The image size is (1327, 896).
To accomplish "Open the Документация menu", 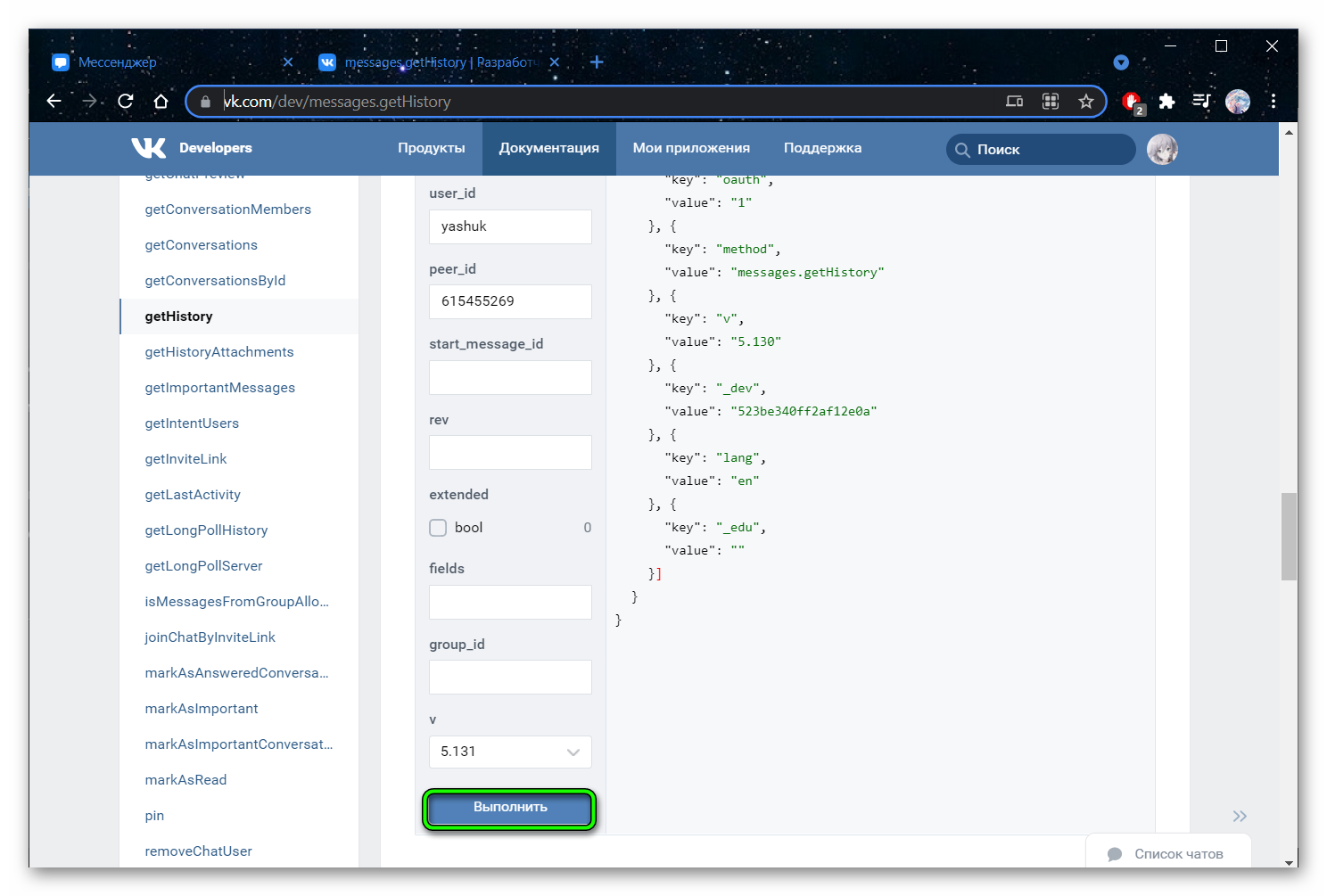I will (x=549, y=148).
